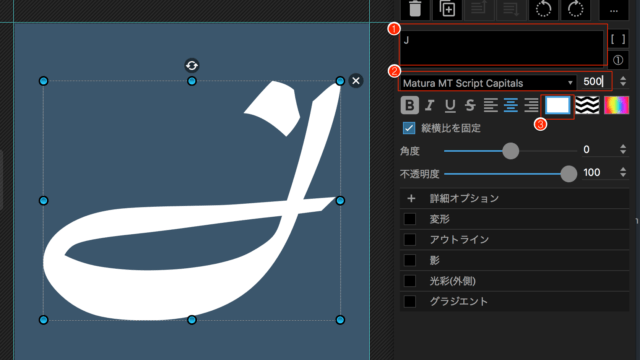Click the rotate handle above the J object
This screenshot has width=640, height=360.
[x=192, y=65]
